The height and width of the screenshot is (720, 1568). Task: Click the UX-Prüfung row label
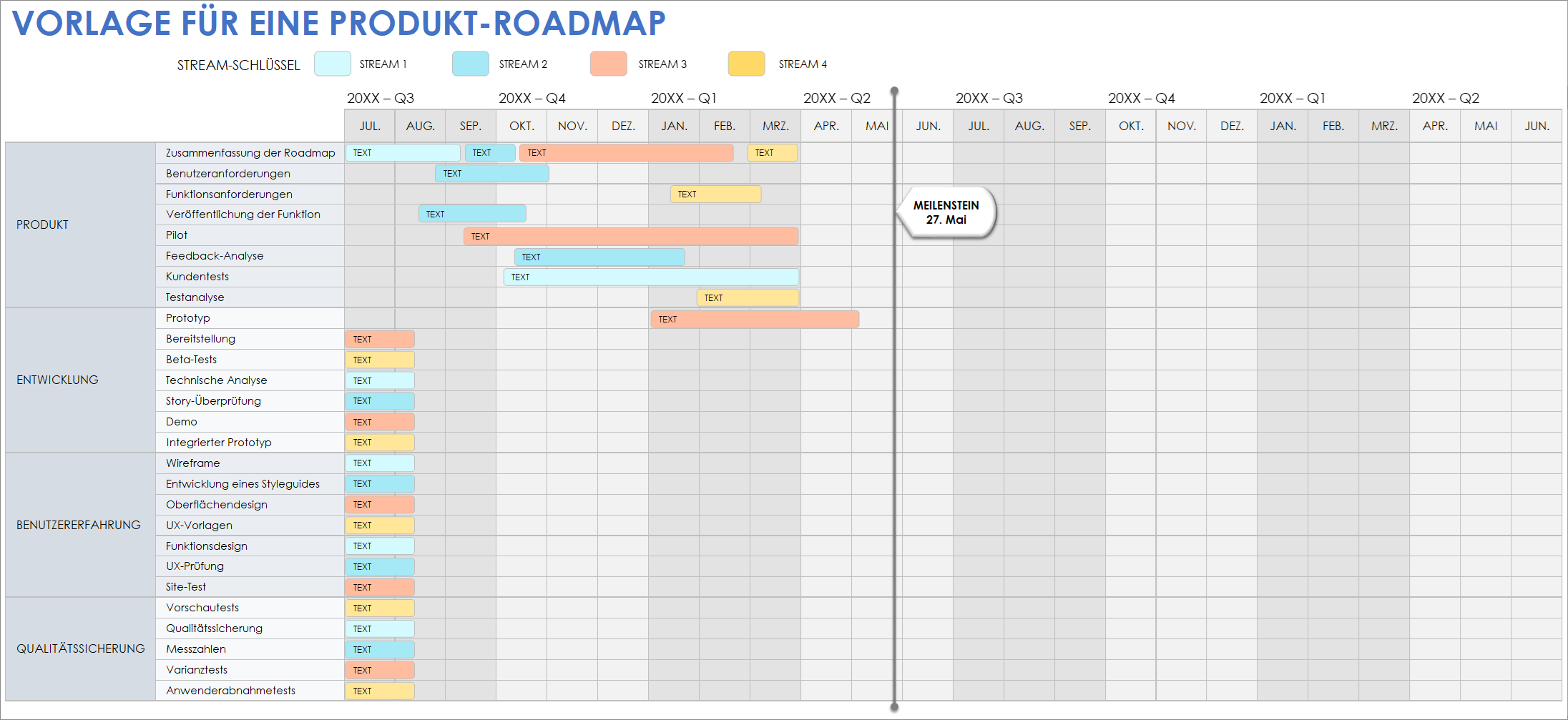pos(195,566)
